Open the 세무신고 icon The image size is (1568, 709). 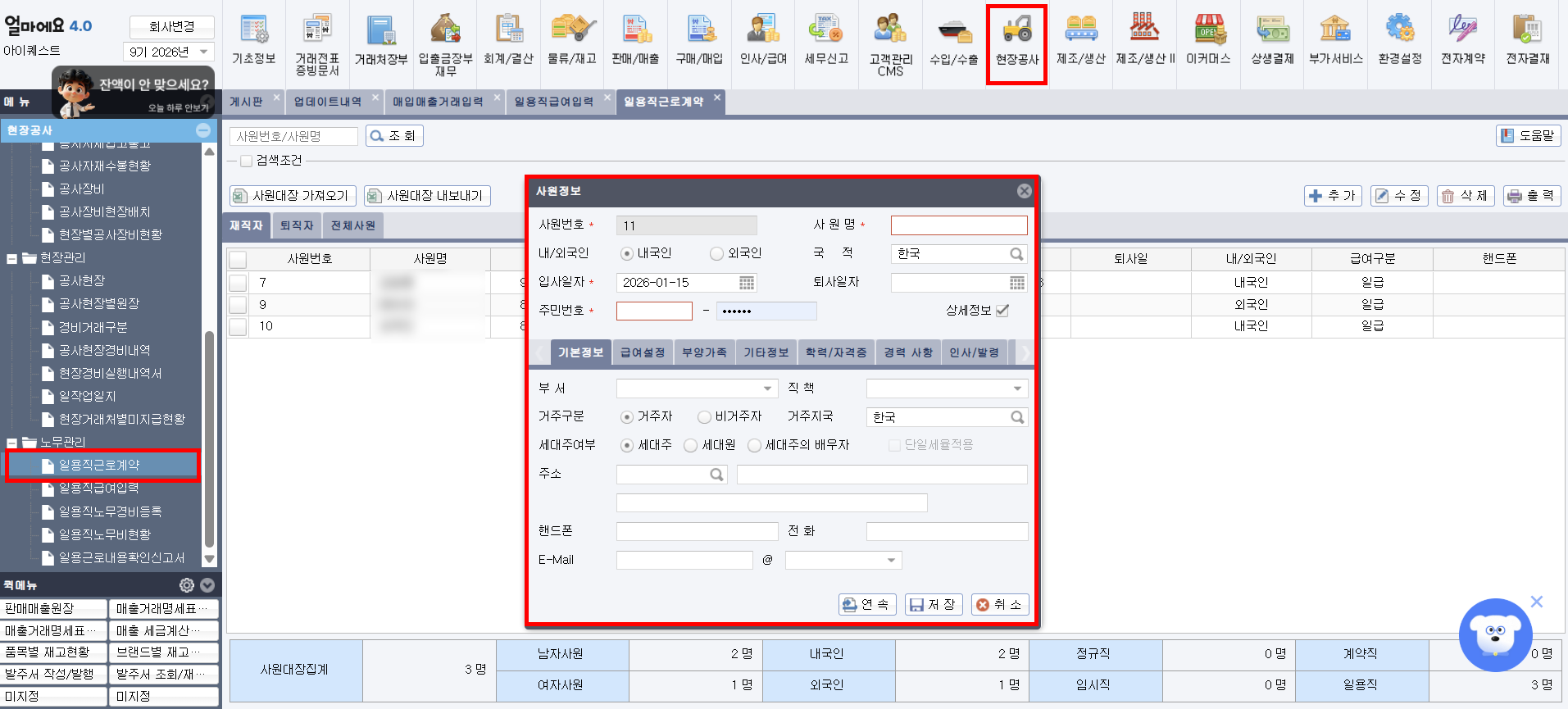(826, 39)
